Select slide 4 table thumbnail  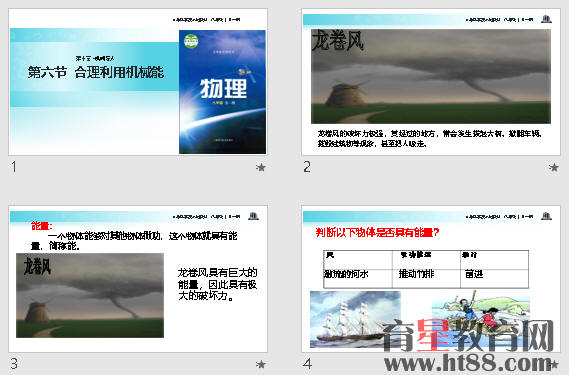pyautogui.click(x=431, y=279)
